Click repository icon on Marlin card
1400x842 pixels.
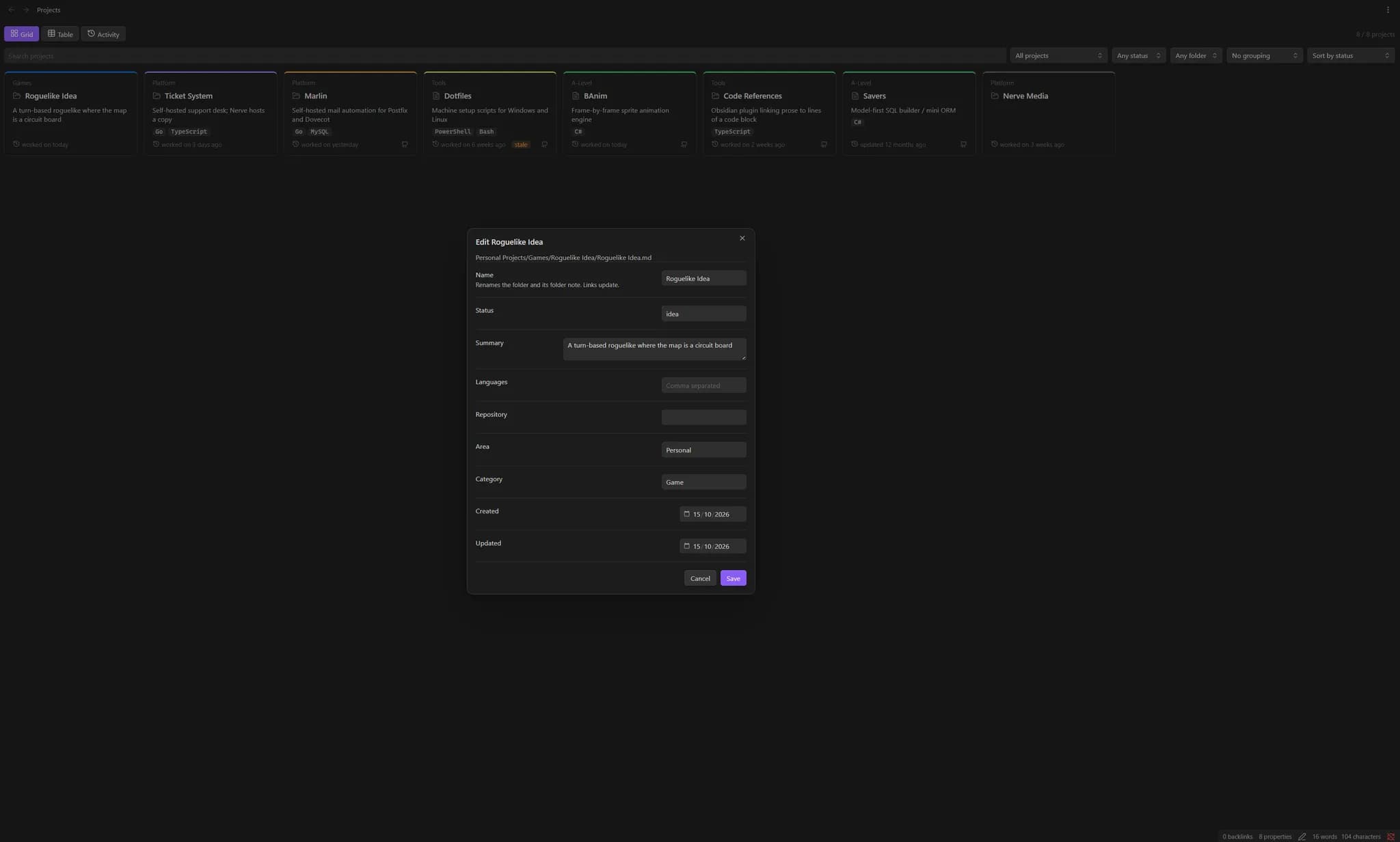pos(405,145)
